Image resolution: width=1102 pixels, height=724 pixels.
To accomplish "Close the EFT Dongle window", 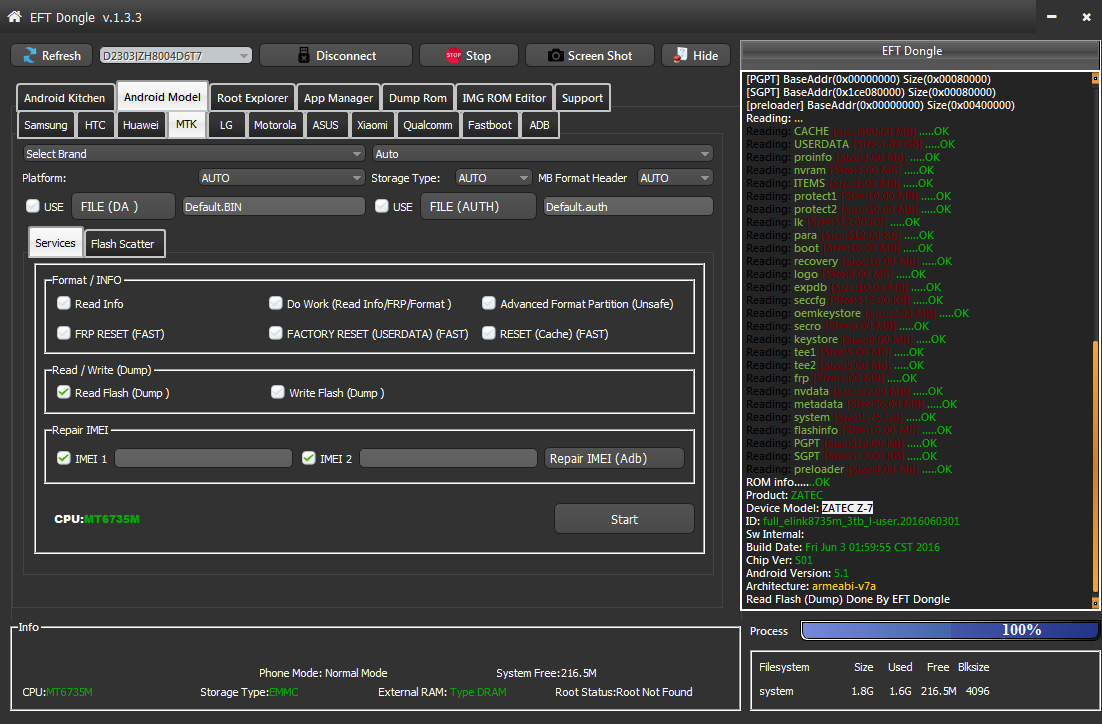I will (1086, 17).
